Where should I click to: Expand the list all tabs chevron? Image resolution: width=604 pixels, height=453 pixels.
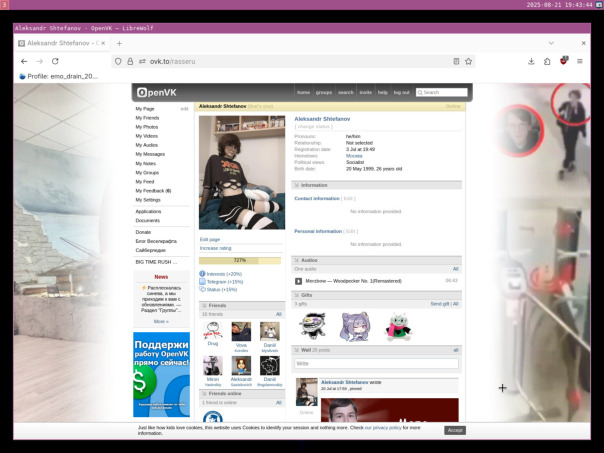click(x=551, y=43)
